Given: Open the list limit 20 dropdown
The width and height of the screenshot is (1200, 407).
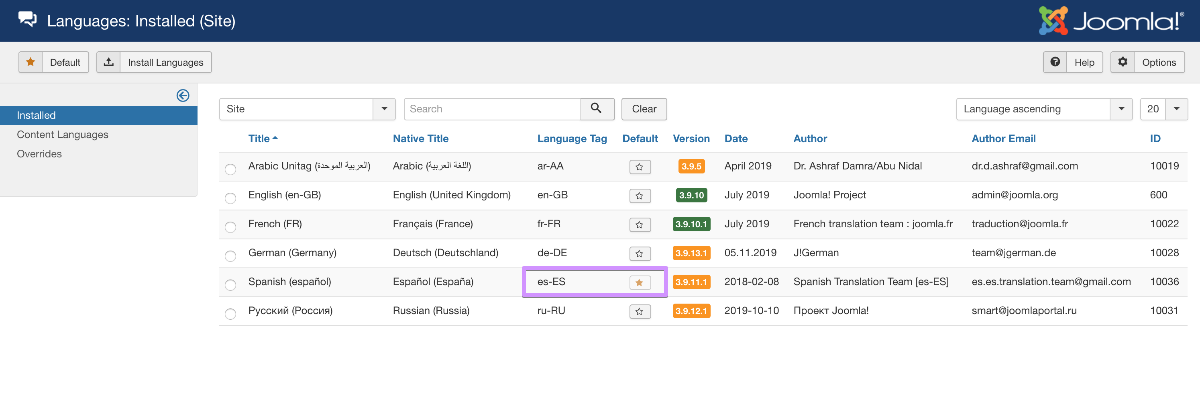Looking at the screenshot, I should click(1164, 109).
